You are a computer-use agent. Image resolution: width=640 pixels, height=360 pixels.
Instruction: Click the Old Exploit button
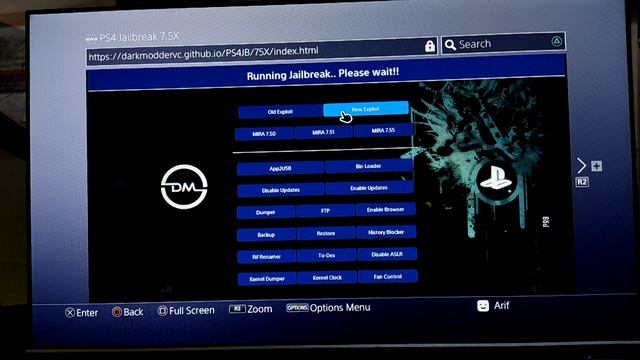[280, 111]
